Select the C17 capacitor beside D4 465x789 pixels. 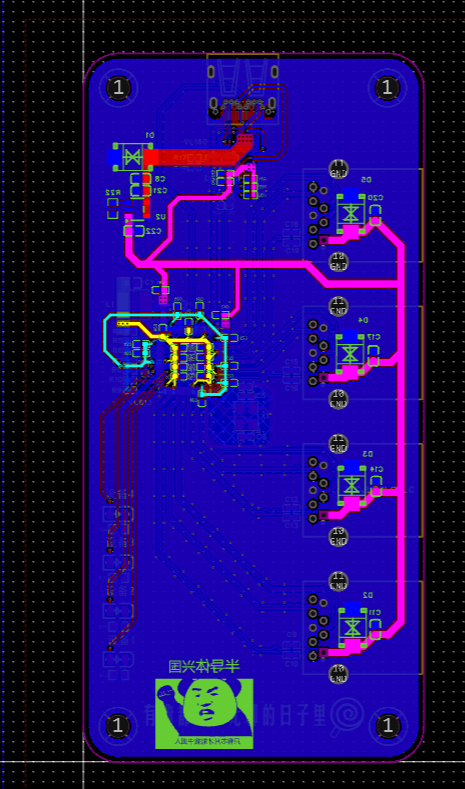point(373,355)
